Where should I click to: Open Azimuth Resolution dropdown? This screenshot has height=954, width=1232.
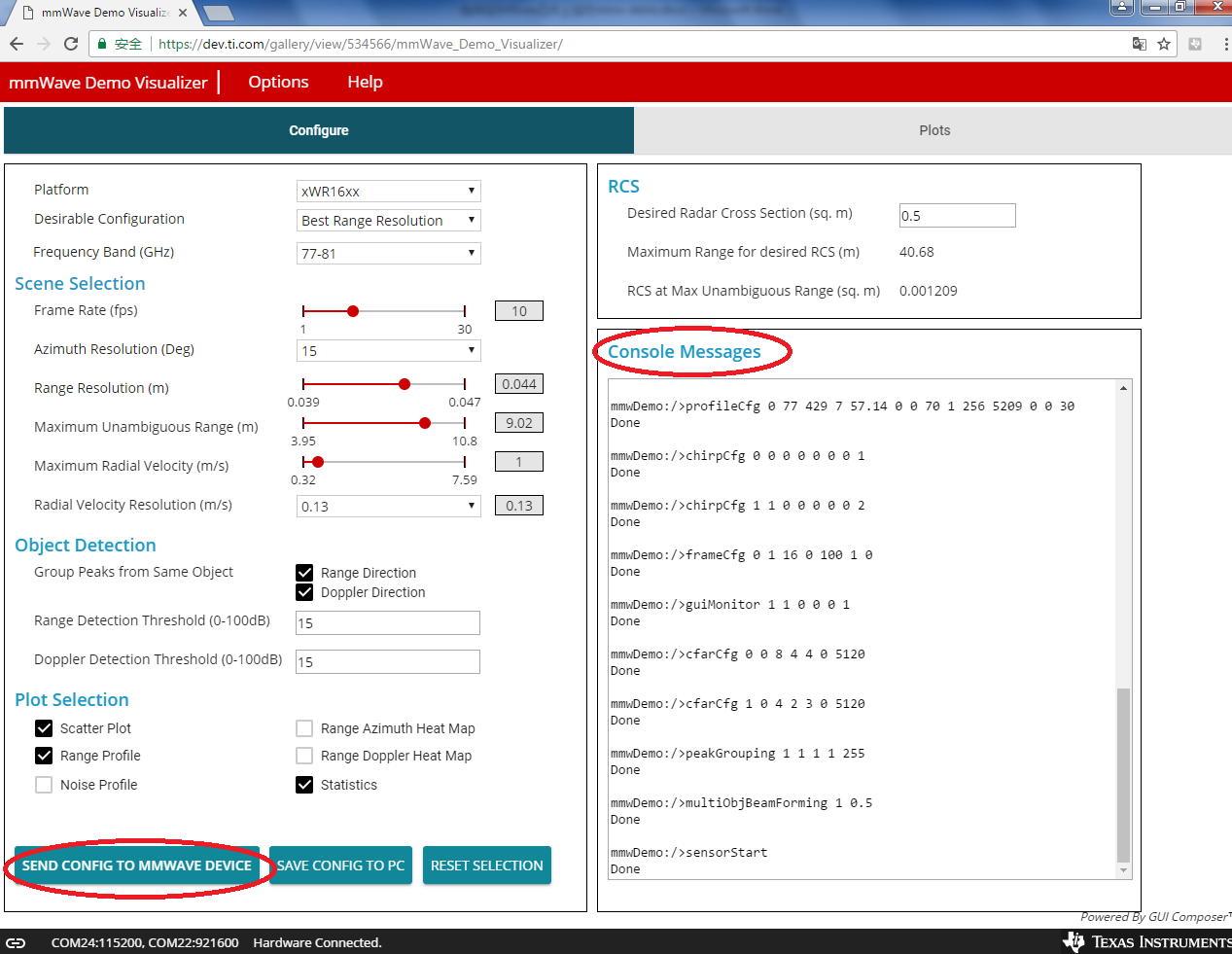click(389, 351)
